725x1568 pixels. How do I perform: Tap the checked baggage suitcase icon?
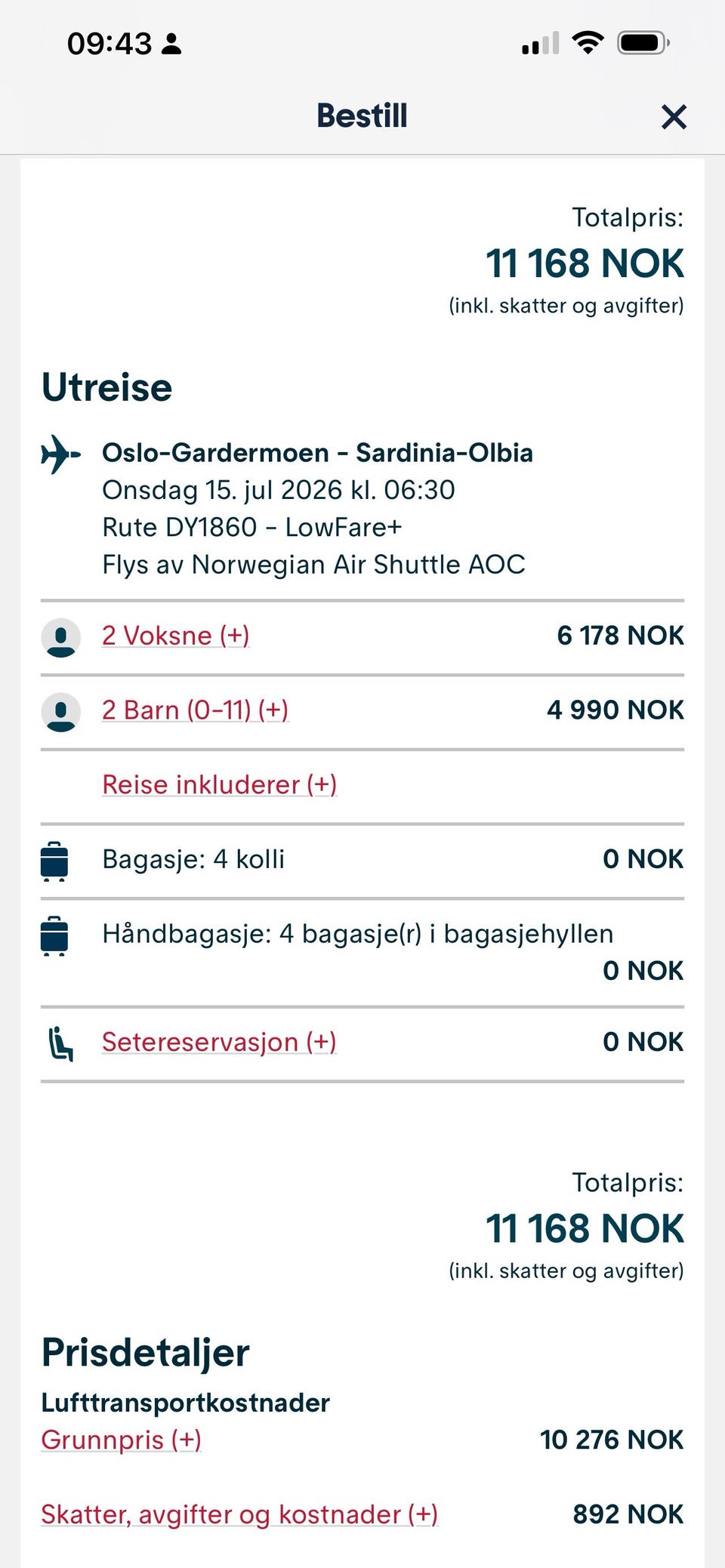54,861
